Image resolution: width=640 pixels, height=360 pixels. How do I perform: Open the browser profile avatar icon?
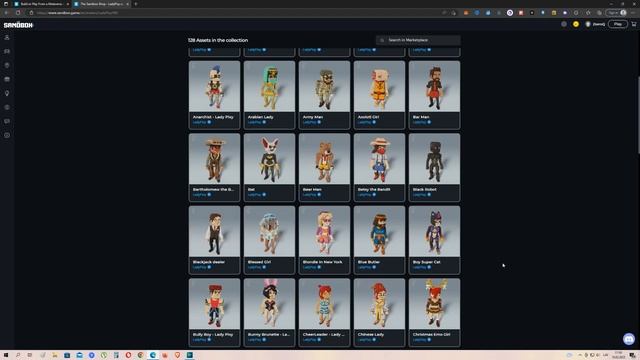click(623, 13)
